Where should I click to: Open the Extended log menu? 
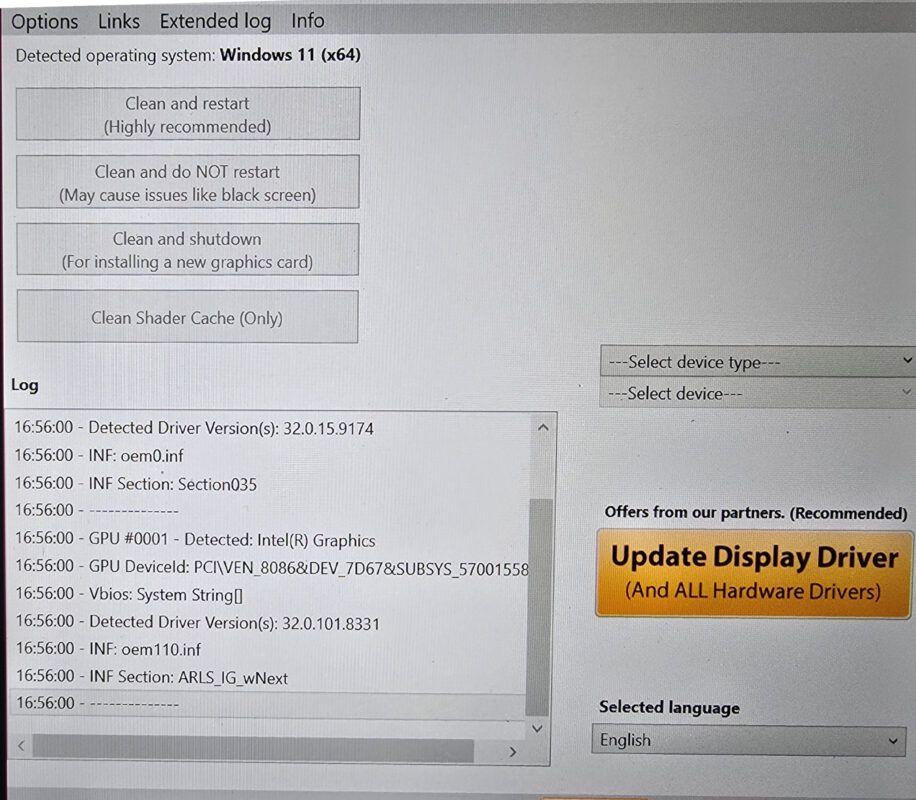pos(216,22)
